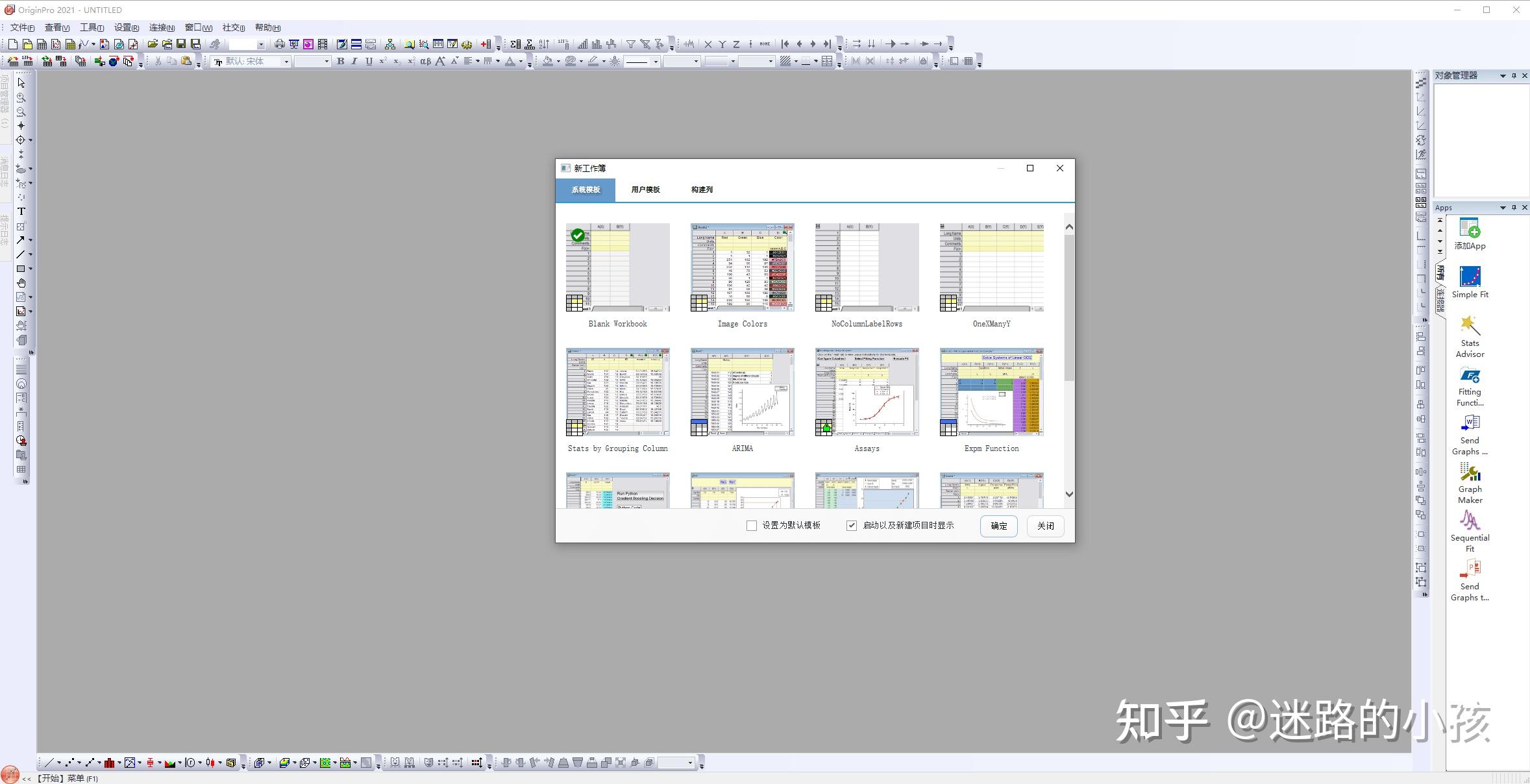Click the 确定 button to confirm
The image size is (1530, 784).
(x=998, y=526)
